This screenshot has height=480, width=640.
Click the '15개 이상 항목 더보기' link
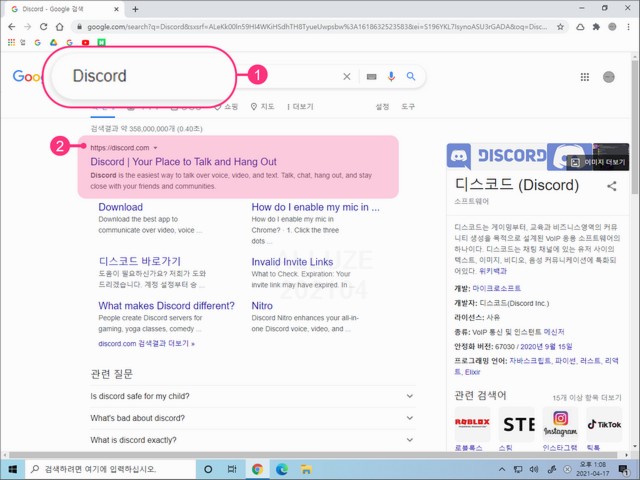point(587,398)
